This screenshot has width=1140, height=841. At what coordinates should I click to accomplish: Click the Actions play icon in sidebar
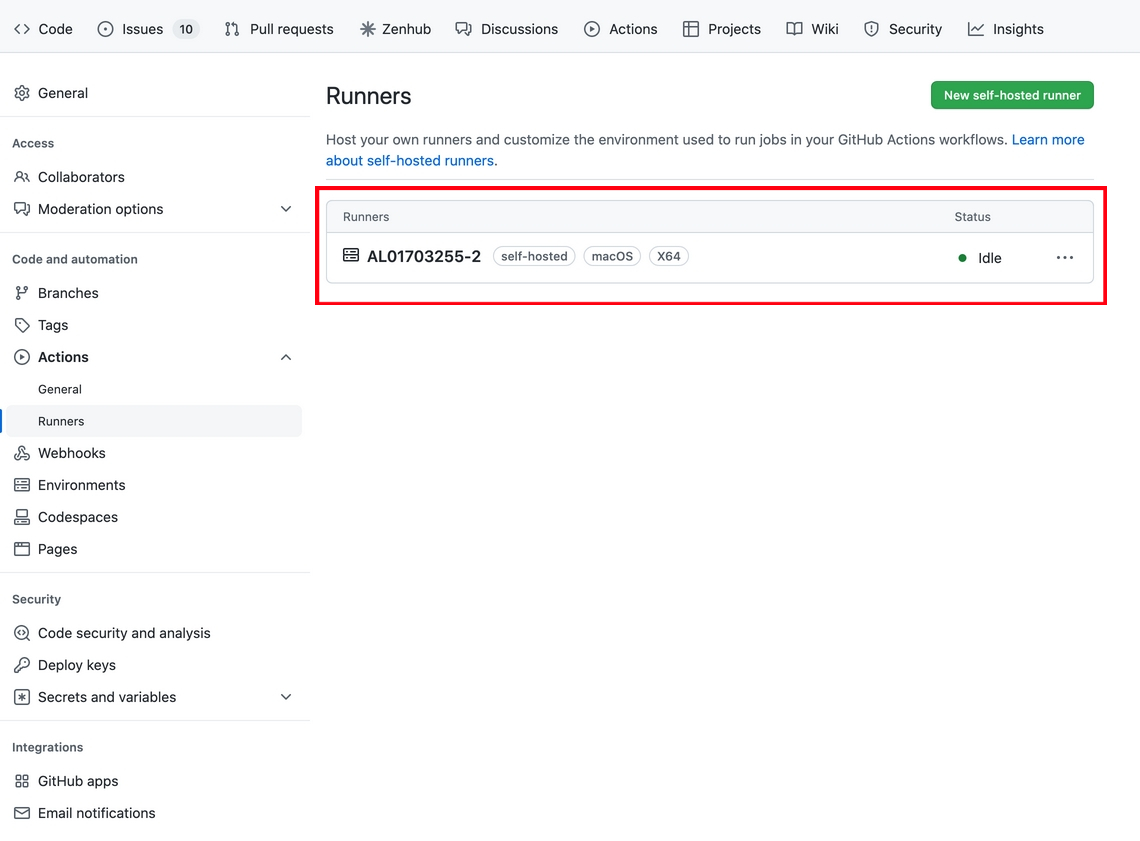click(22, 357)
